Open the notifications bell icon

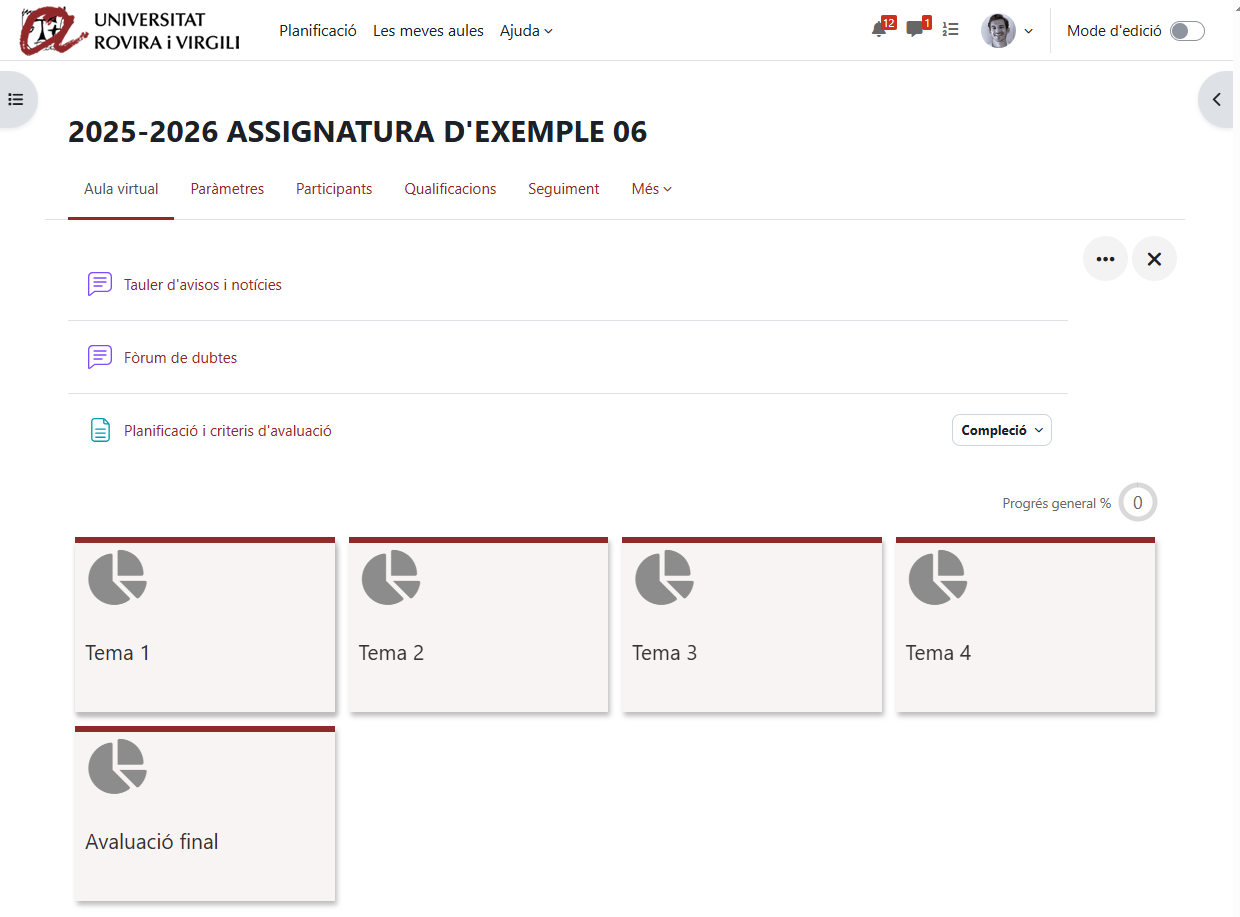pyautogui.click(x=879, y=30)
